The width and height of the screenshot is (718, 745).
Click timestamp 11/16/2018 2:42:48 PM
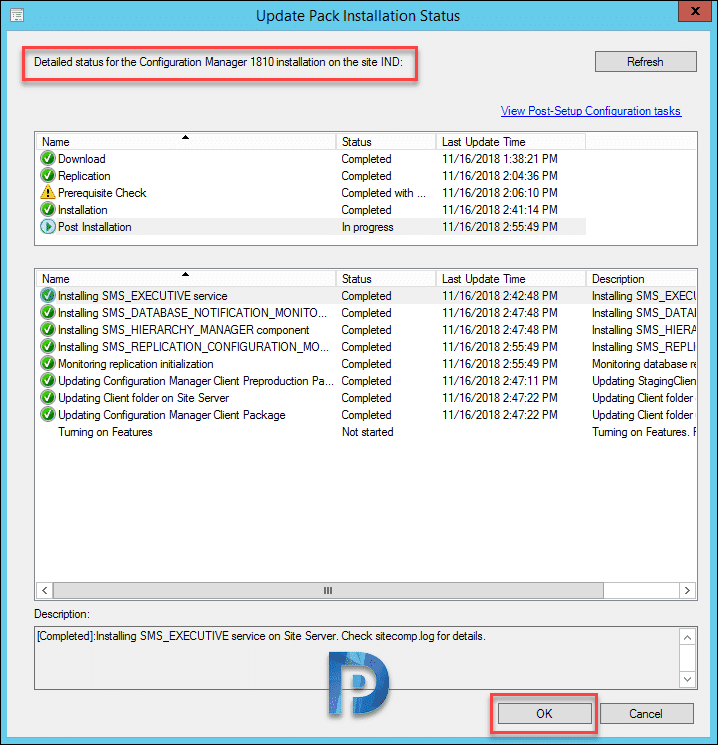click(x=499, y=296)
